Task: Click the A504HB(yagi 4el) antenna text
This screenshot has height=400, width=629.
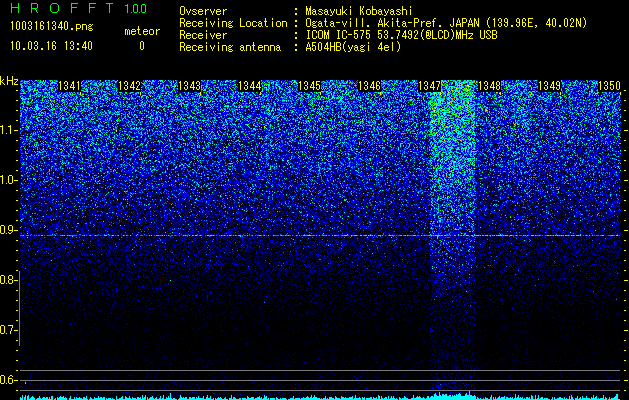Action: pyautogui.click(x=353, y=47)
